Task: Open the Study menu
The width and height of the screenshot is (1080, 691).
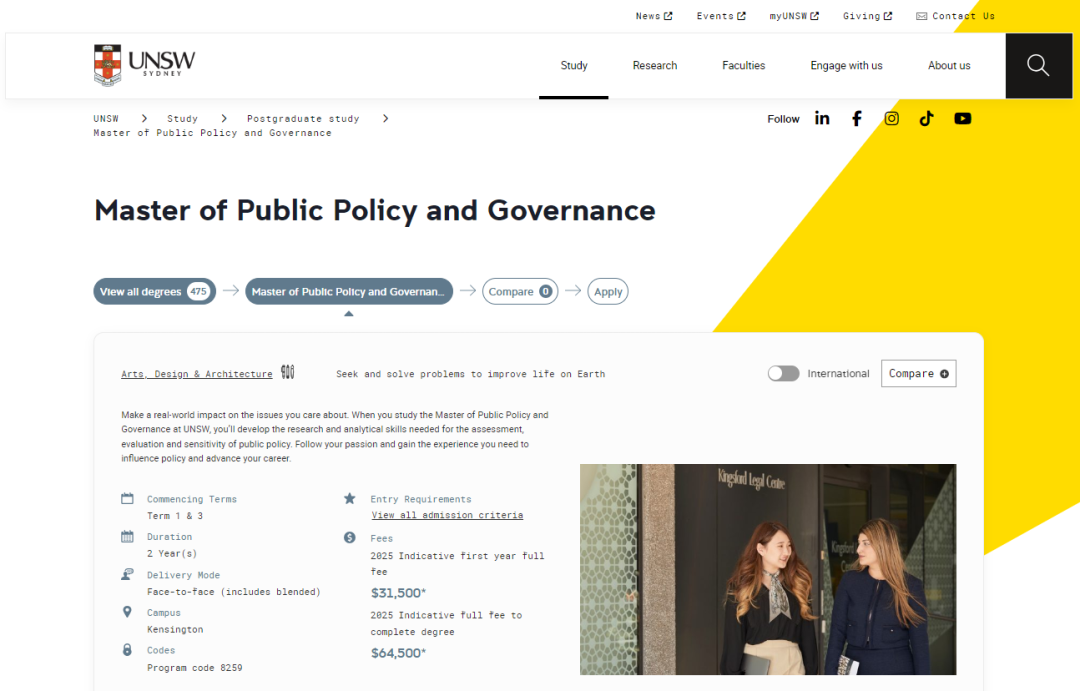Action: pos(574,66)
